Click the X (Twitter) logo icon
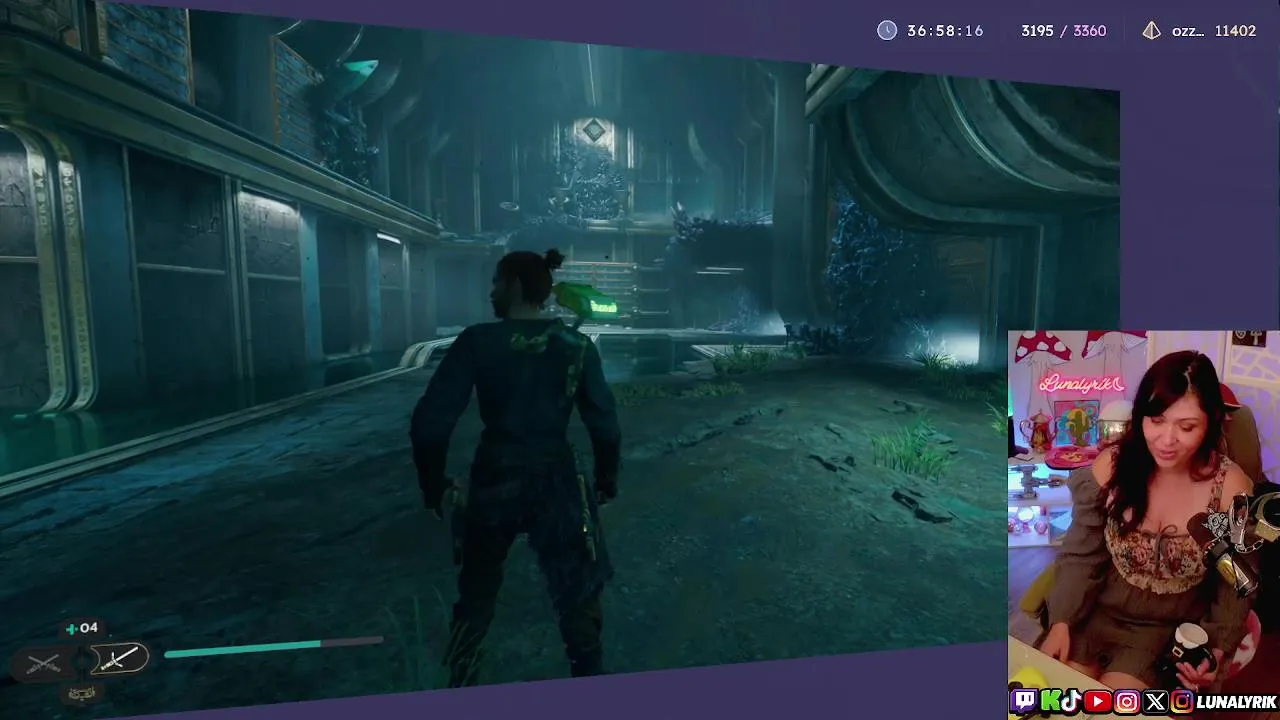Screen dimensions: 1280x720 tap(1155, 701)
